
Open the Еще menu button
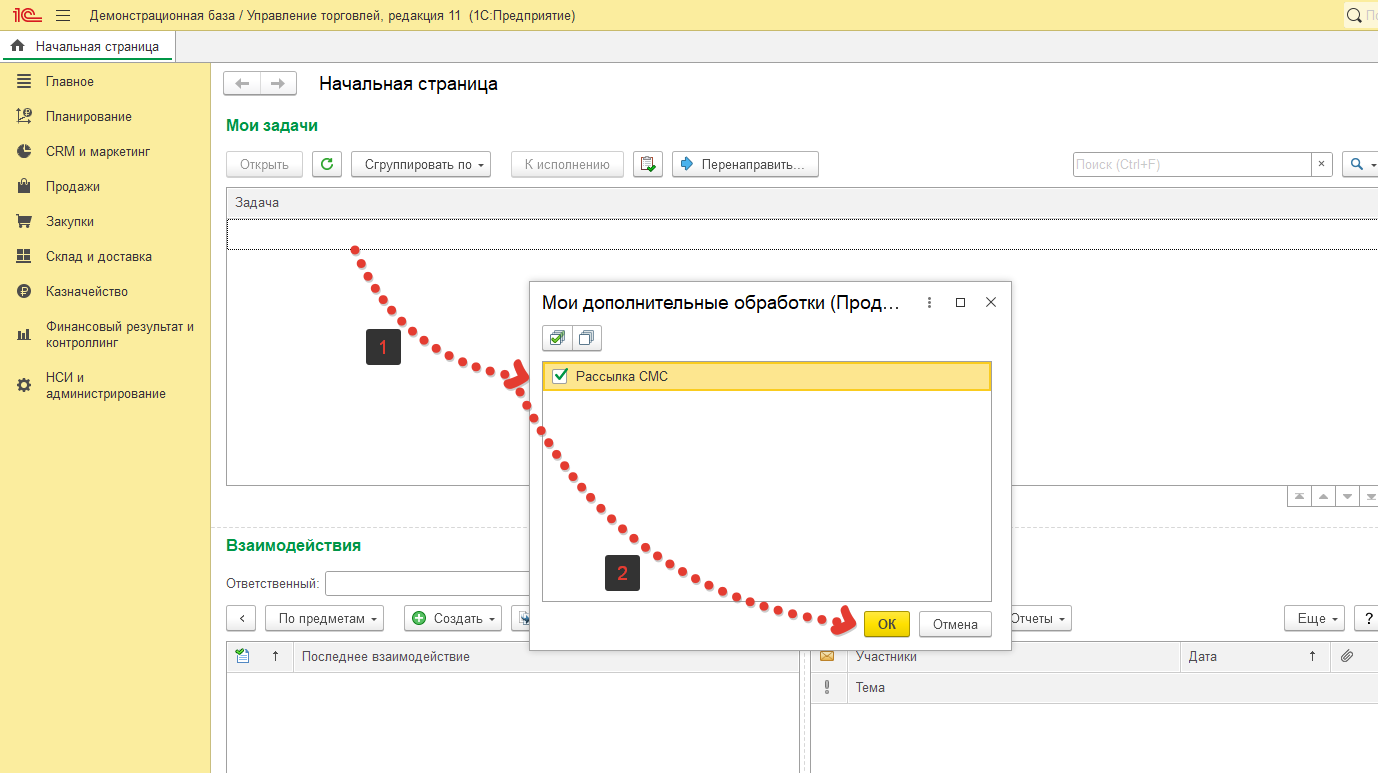(x=1316, y=619)
